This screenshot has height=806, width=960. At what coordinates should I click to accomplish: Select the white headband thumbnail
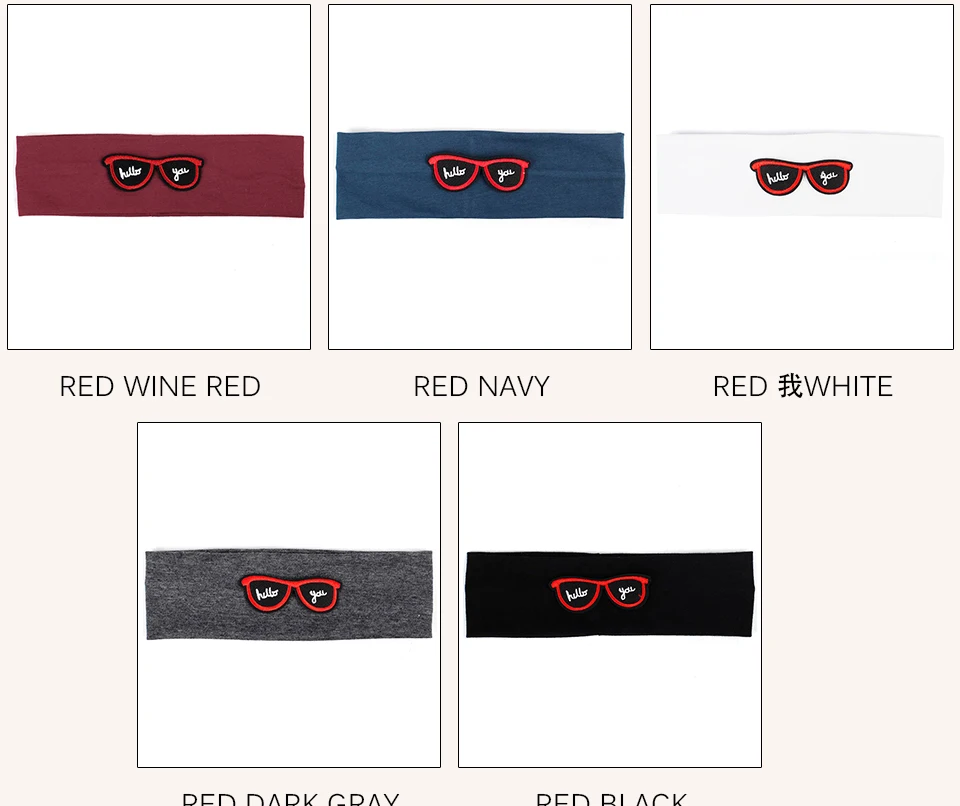click(802, 177)
